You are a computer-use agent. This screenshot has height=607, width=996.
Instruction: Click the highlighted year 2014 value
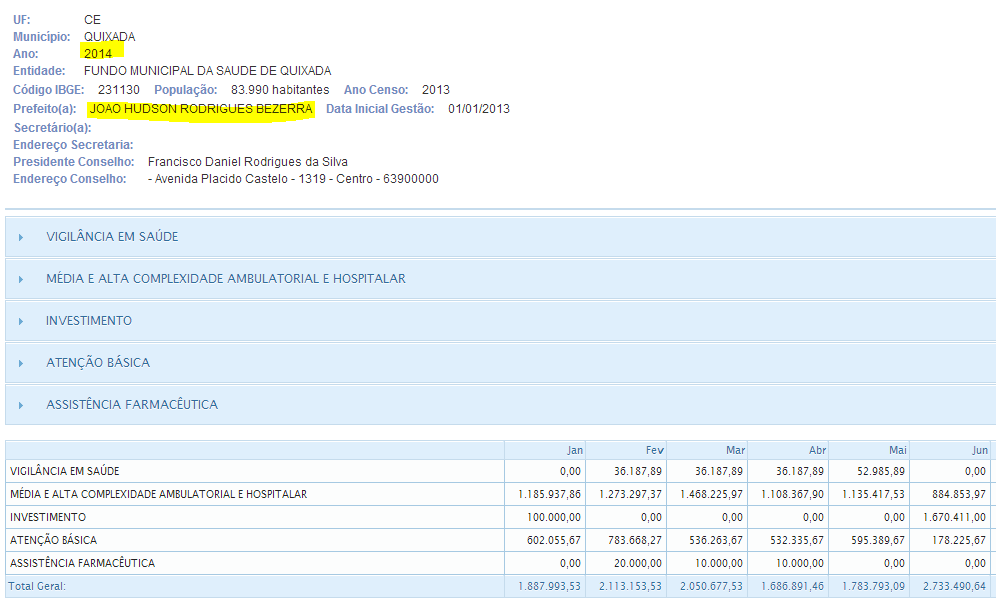point(98,54)
